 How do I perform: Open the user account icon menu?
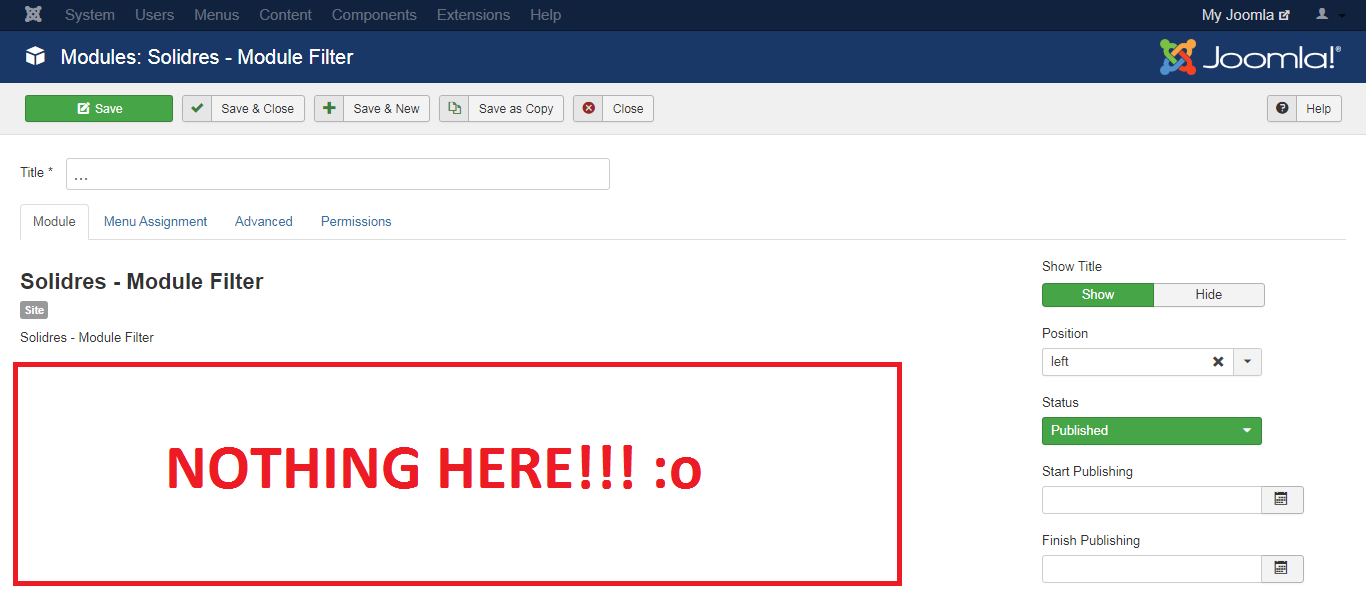click(1329, 15)
